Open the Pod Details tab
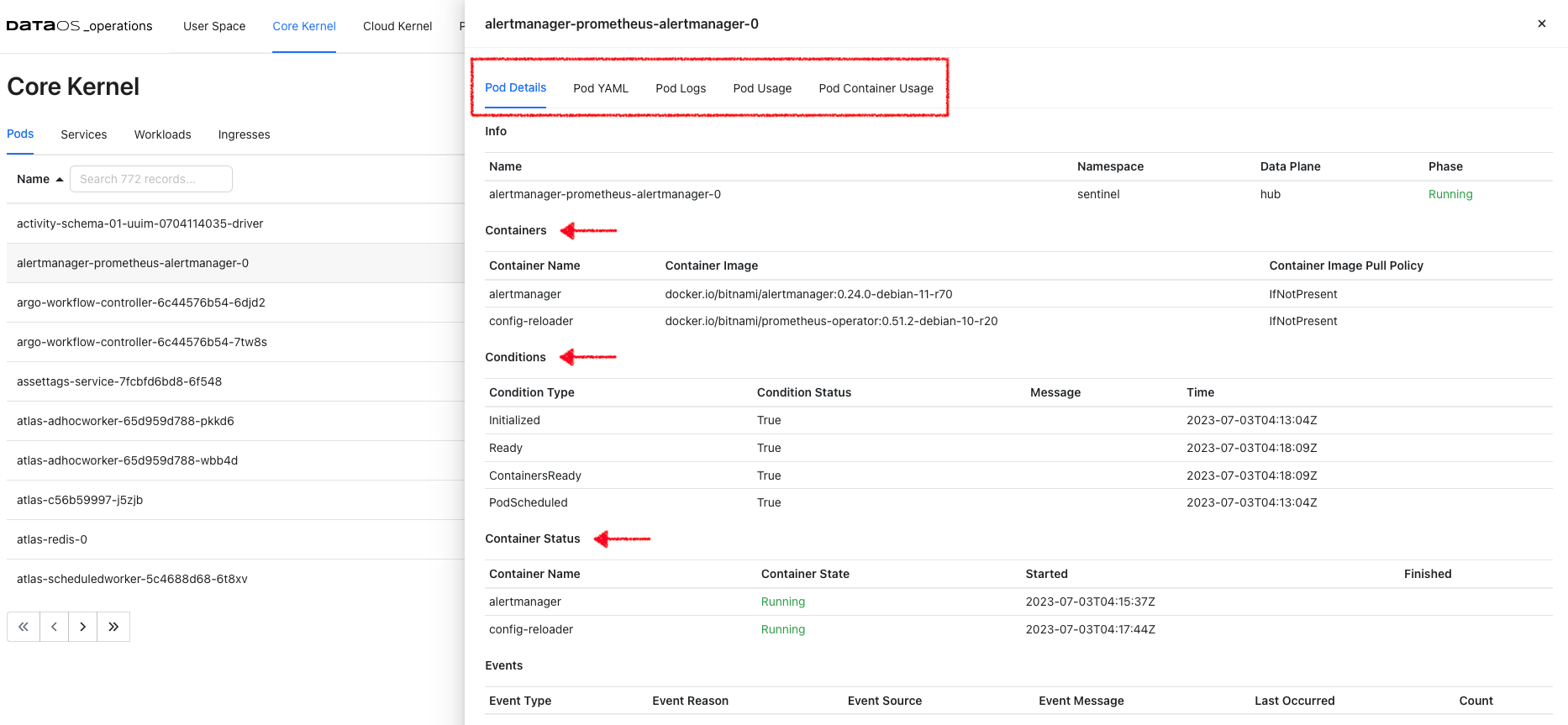 (x=515, y=87)
